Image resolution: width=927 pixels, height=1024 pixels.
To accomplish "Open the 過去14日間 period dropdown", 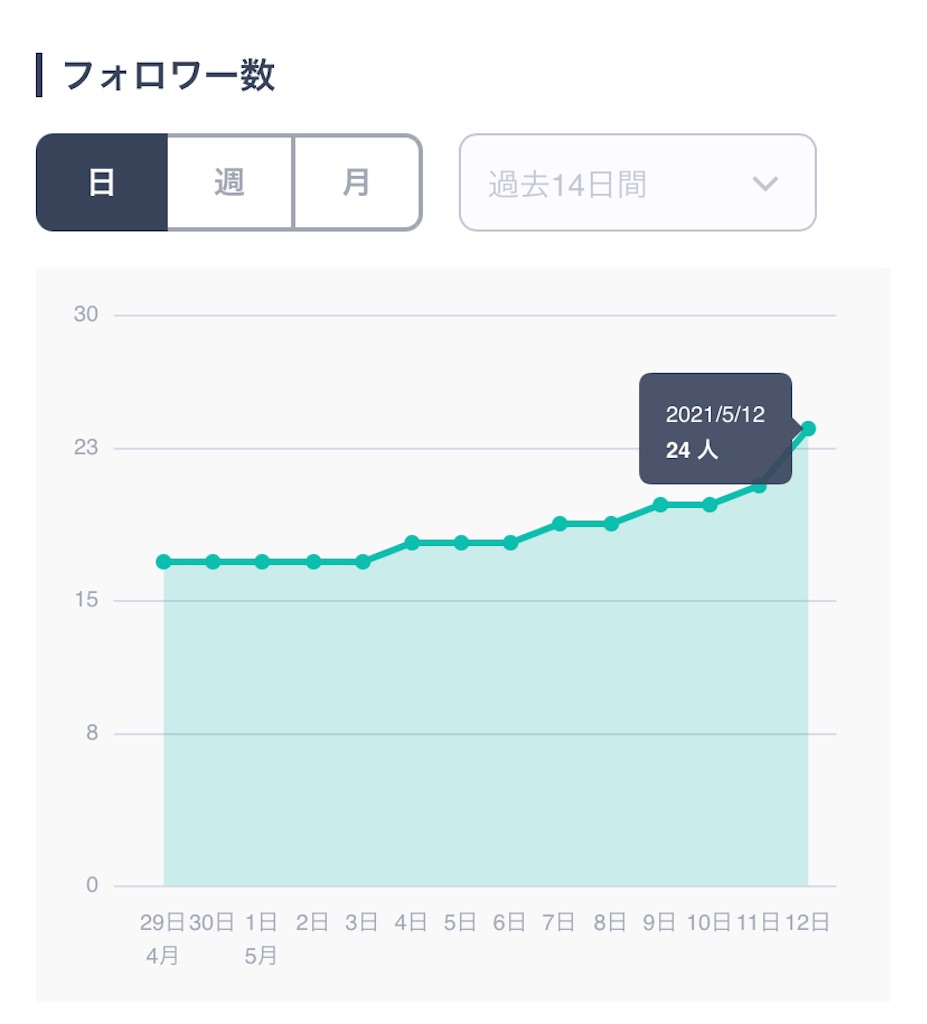I will pyautogui.click(x=638, y=183).
